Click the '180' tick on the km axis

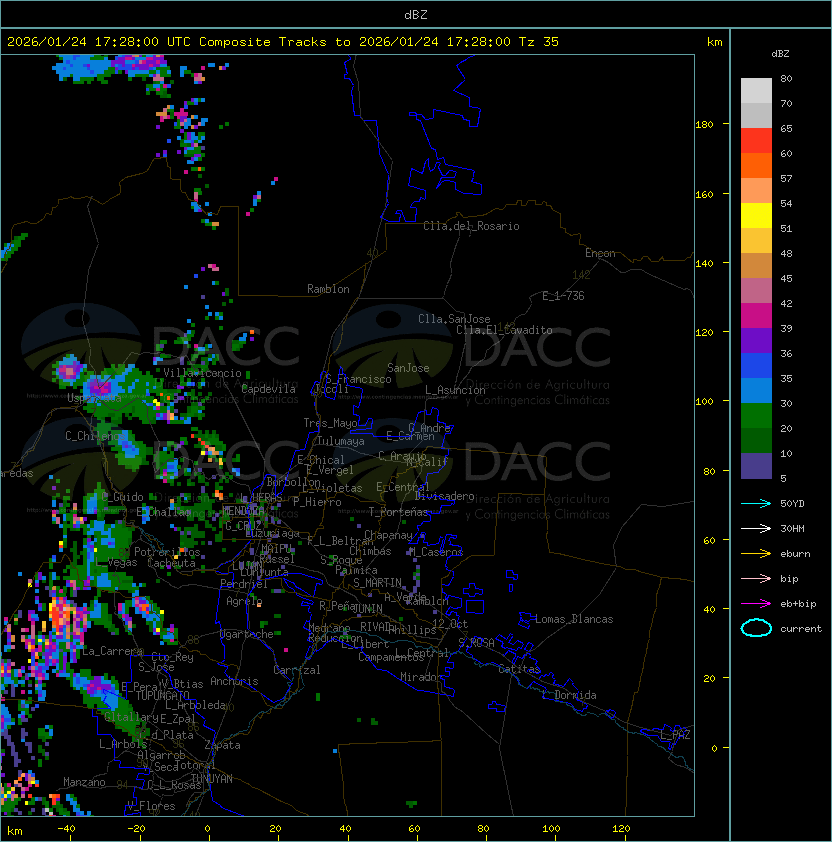[704, 125]
